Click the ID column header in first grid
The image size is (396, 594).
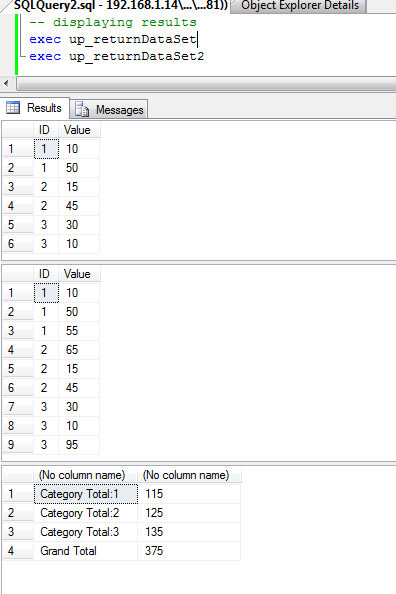(46, 130)
